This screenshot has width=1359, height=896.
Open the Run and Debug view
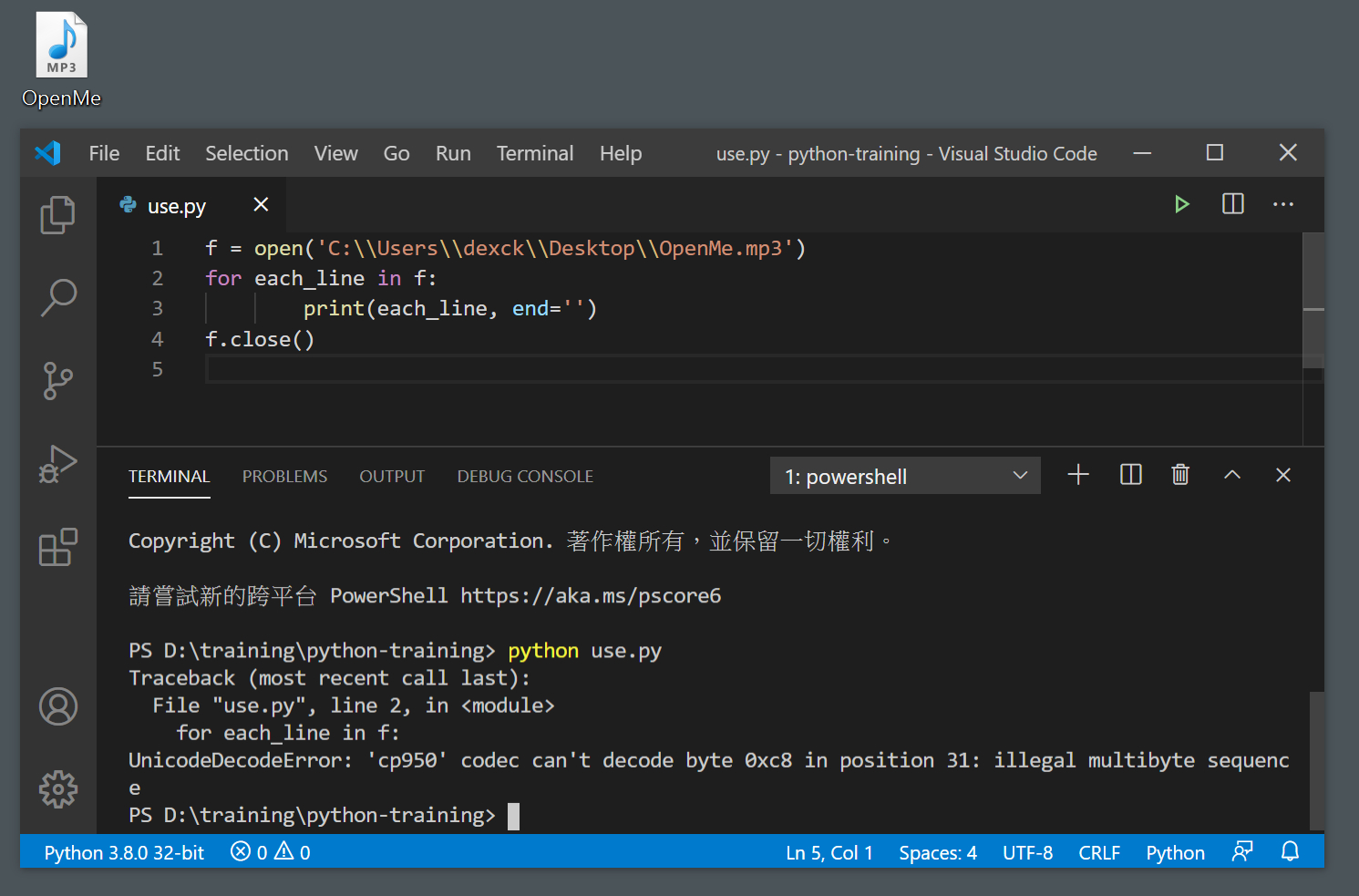pos(57,463)
